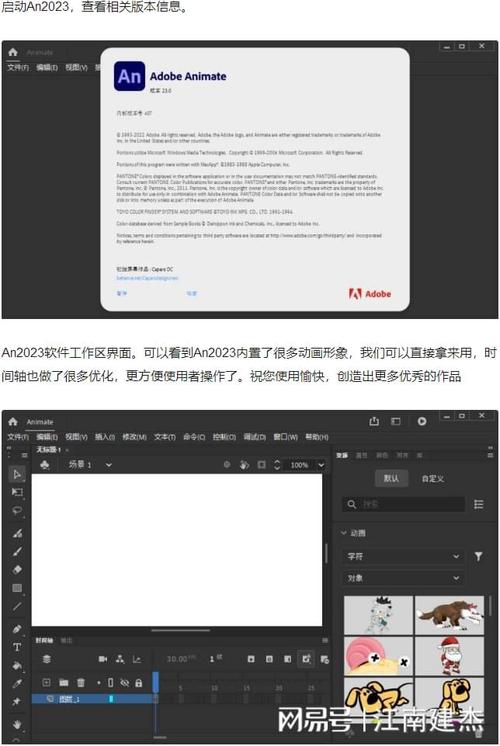Viewport: 500px width, 746px height.
Task: Select the 图层_1 layer row
Action: tap(93, 699)
